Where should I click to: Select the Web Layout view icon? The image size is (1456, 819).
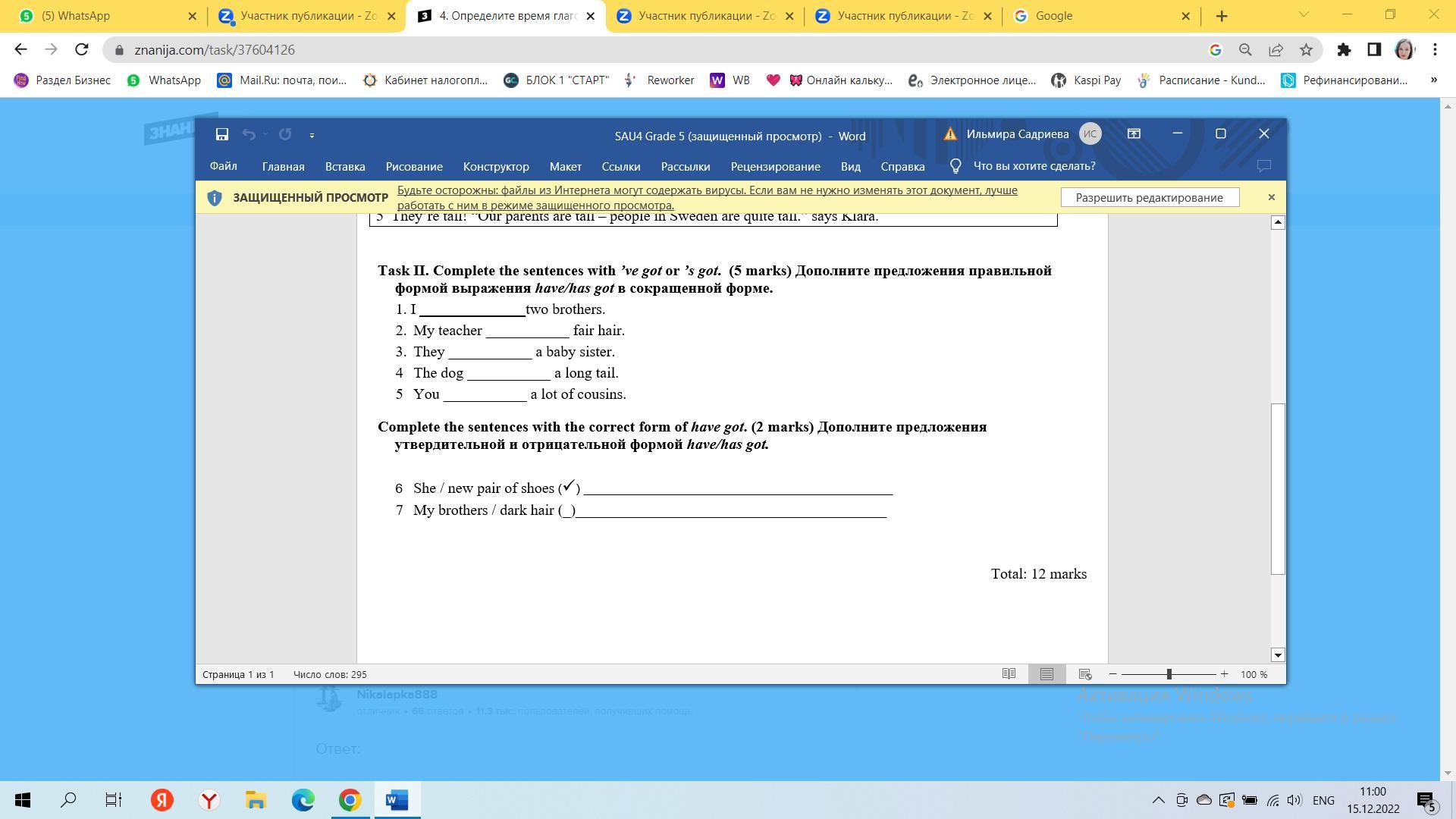[x=1085, y=674]
